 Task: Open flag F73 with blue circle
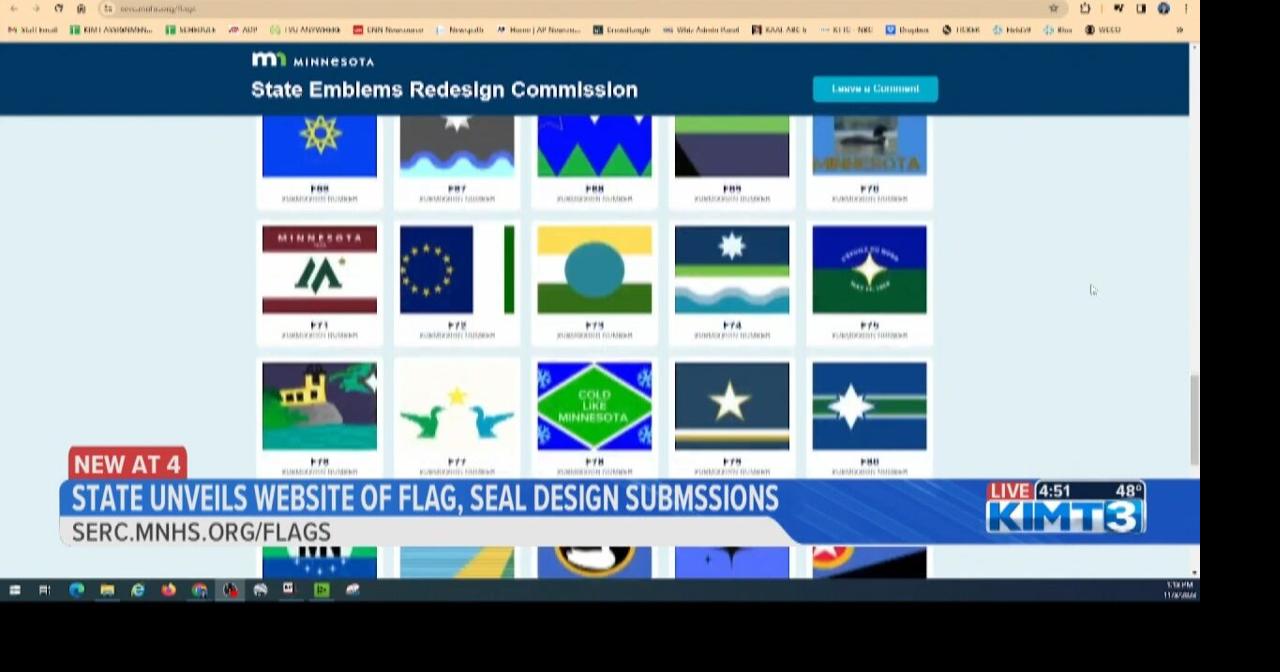[594, 269]
